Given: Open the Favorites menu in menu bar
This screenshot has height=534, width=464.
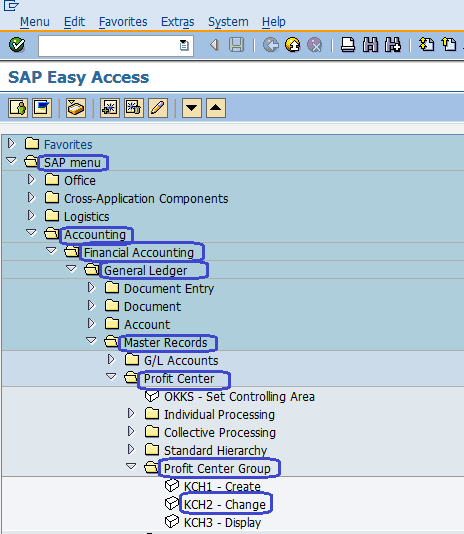Looking at the screenshot, I should 123,22.
